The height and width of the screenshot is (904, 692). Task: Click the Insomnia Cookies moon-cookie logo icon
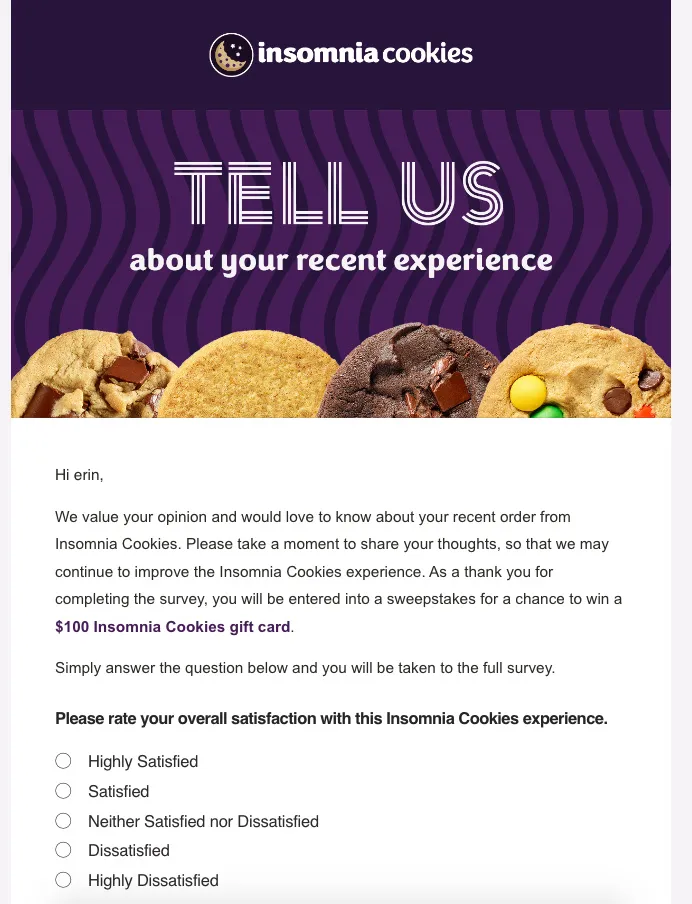pos(231,55)
